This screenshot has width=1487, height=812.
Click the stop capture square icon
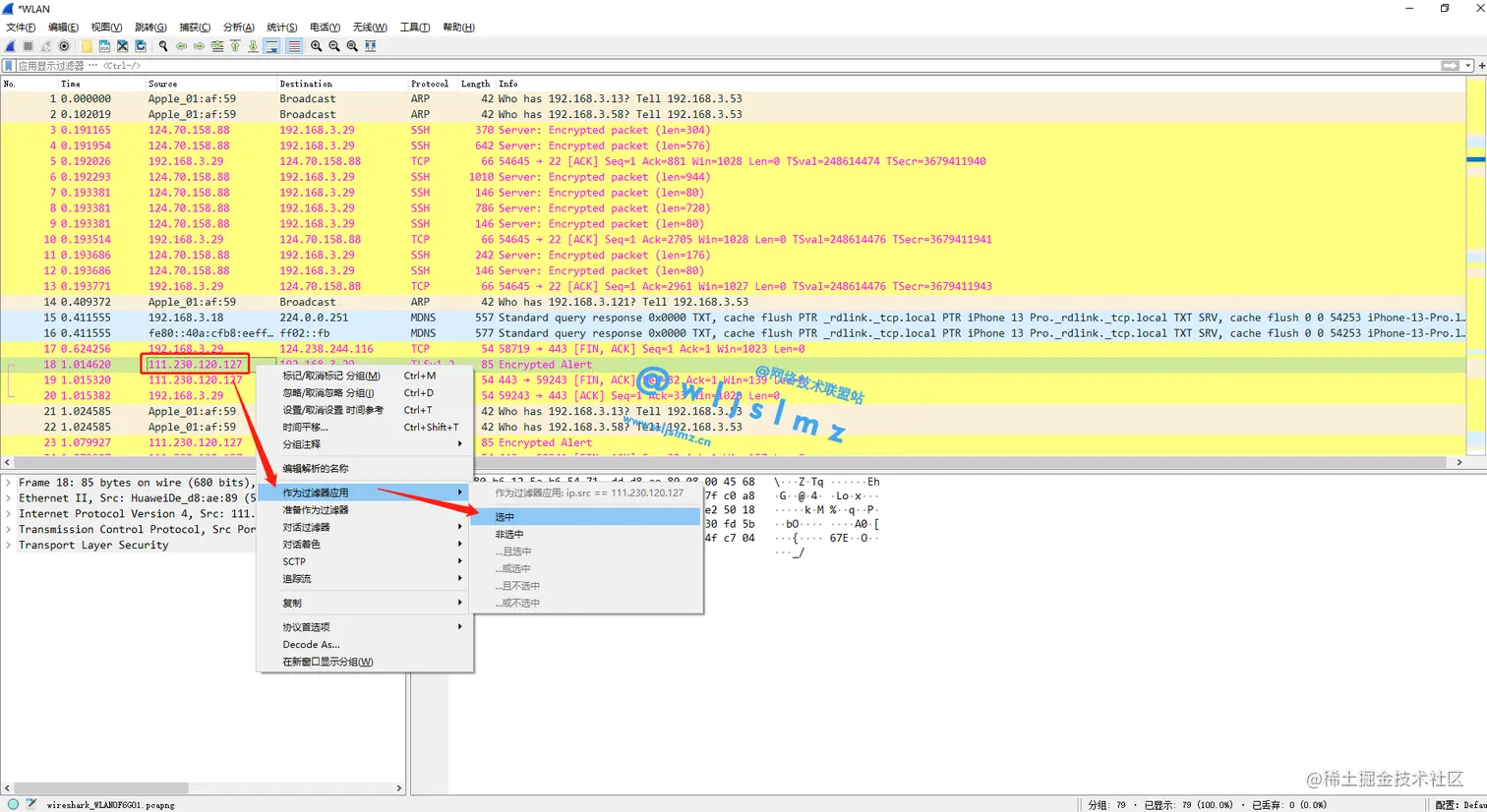pyautogui.click(x=28, y=46)
